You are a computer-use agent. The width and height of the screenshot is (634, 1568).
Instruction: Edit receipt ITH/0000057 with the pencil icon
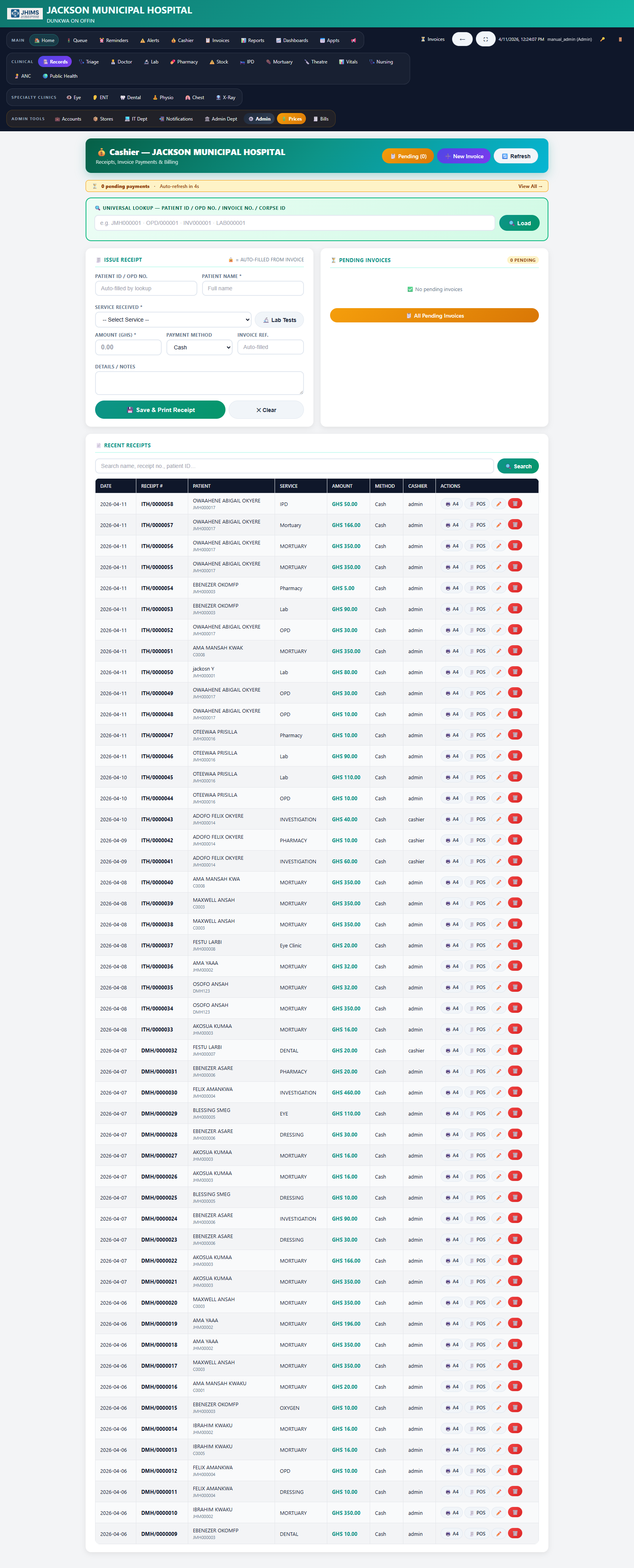click(x=498, y=525)
